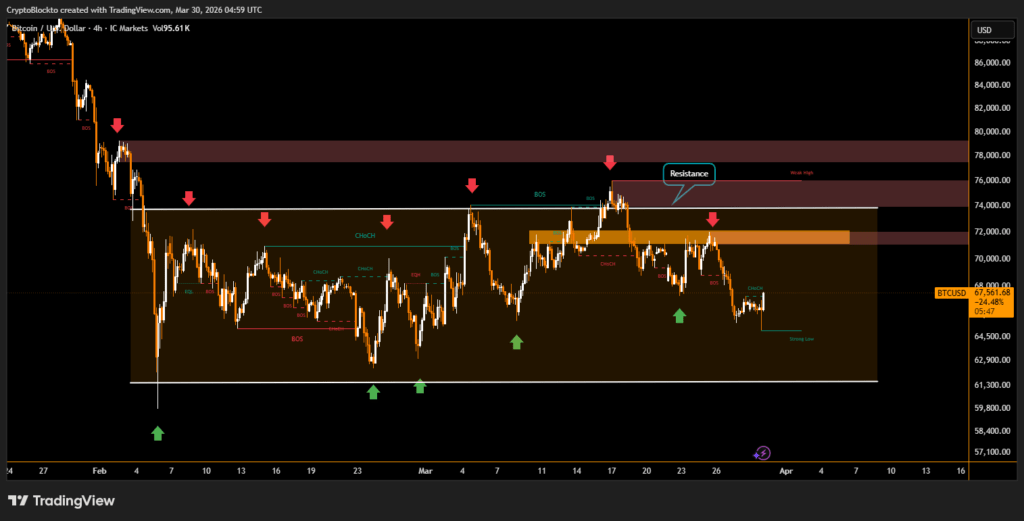Click the green up arrow near March 9 low
Screen dimensions: 1024x521
pyautogui.click(x=516, y=342)
